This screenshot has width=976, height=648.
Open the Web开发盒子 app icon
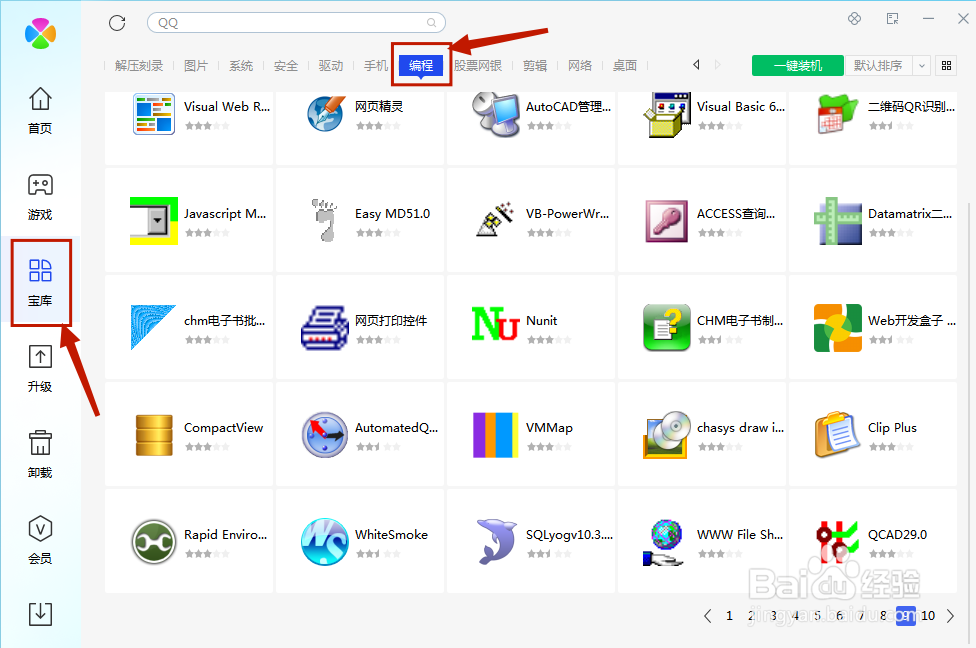coord(838,328)
